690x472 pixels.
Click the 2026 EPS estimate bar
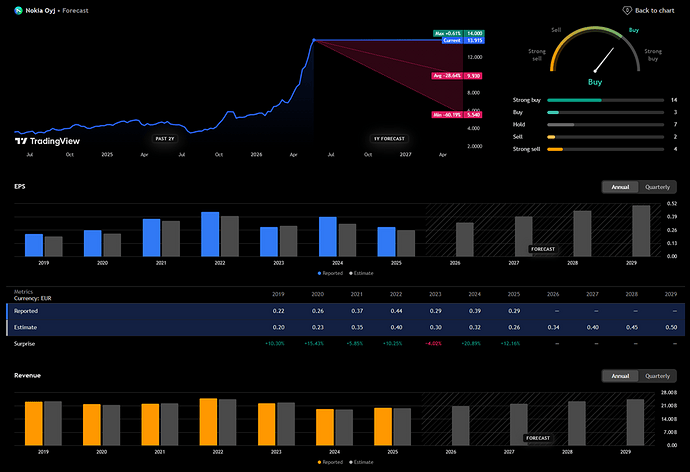[465, 240]
